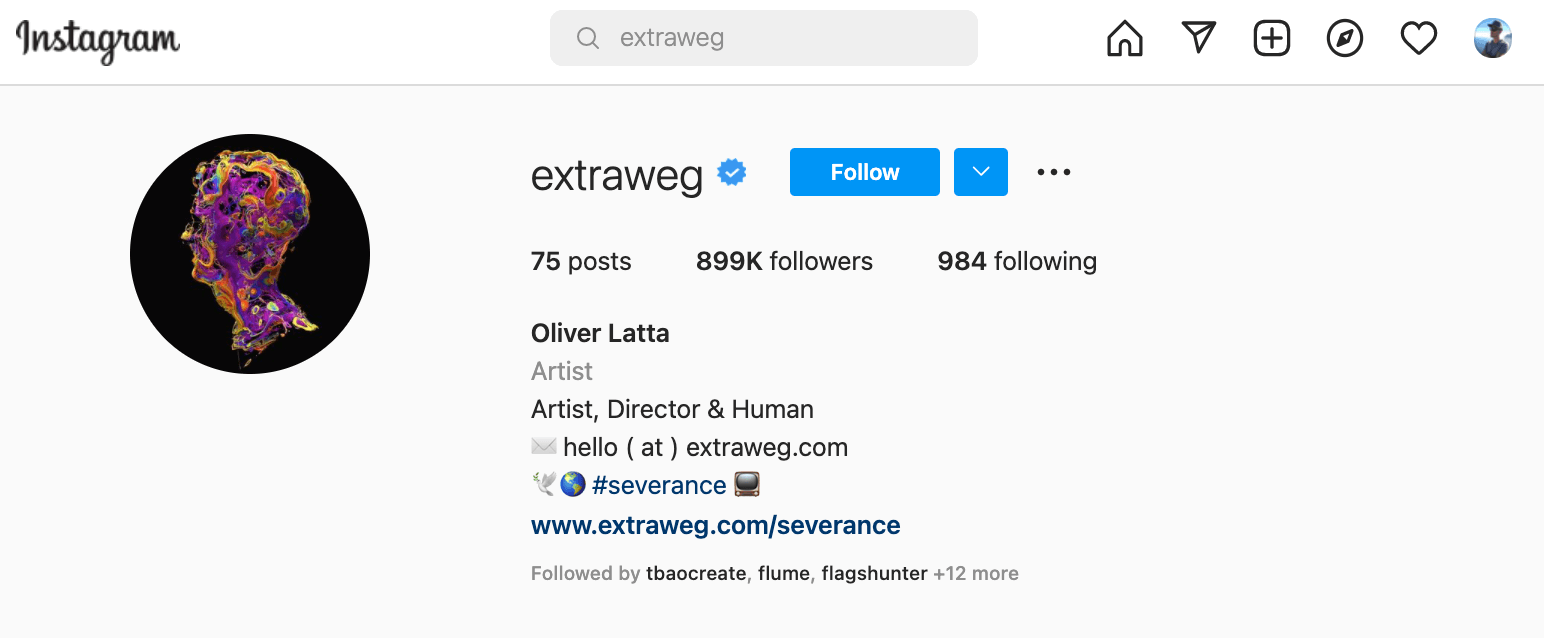Image resolution: width=1544 pixels, height=638 pixels.
Task: Open mutual follower tbaocreate's profile
Action: [696, 574]
